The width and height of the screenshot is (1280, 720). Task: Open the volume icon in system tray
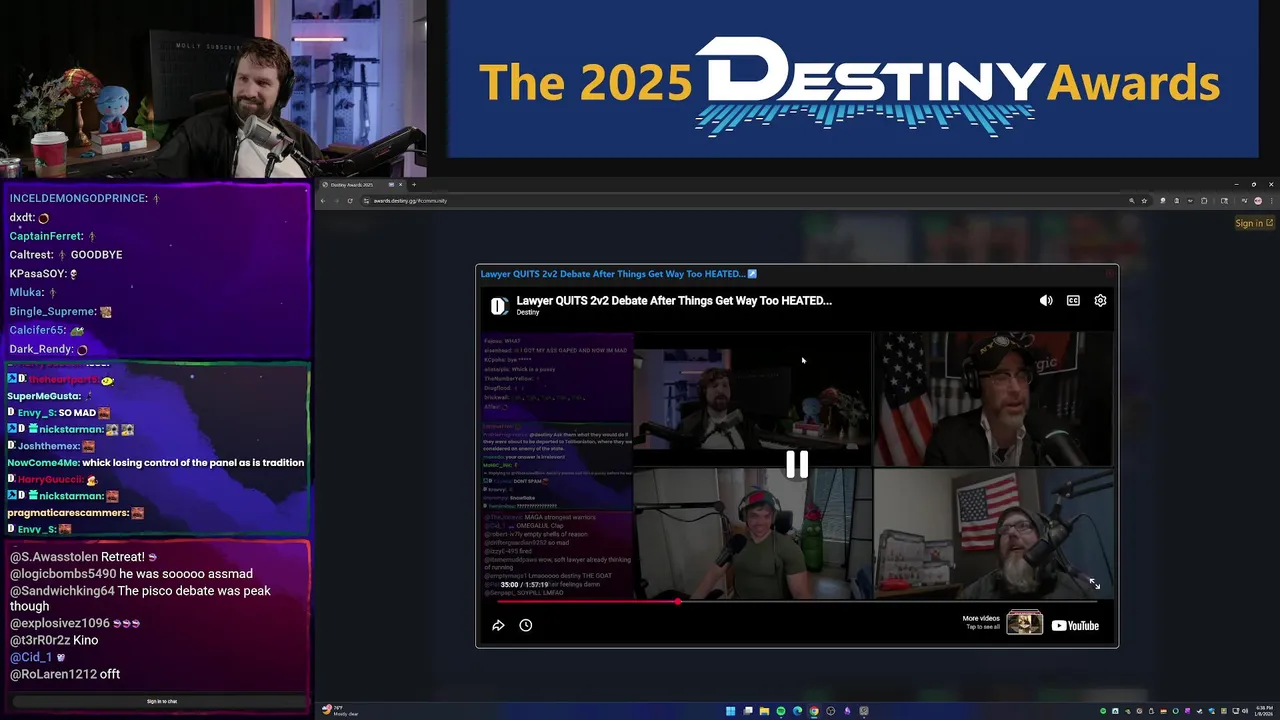[x=1245, y=711]
